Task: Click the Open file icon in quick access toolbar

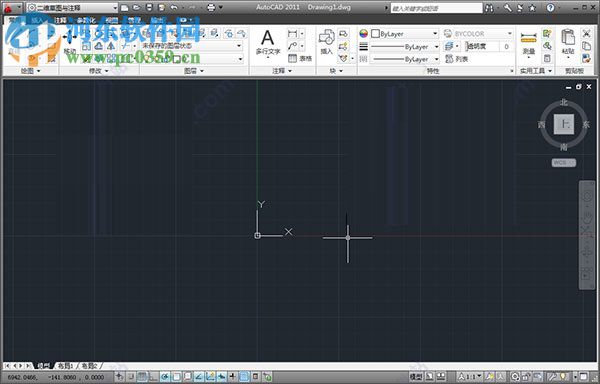Action: pos(137,7)
